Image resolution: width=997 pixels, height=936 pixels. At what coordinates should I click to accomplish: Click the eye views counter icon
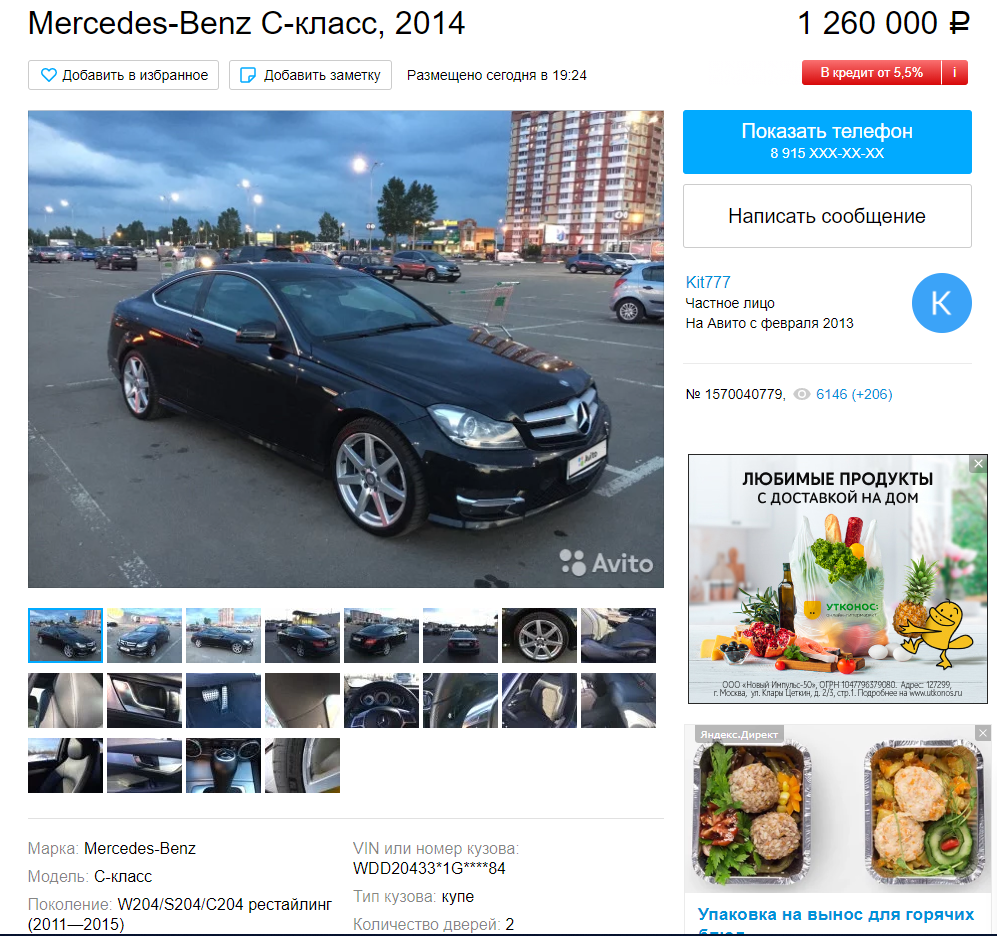(x=802, y=394)
